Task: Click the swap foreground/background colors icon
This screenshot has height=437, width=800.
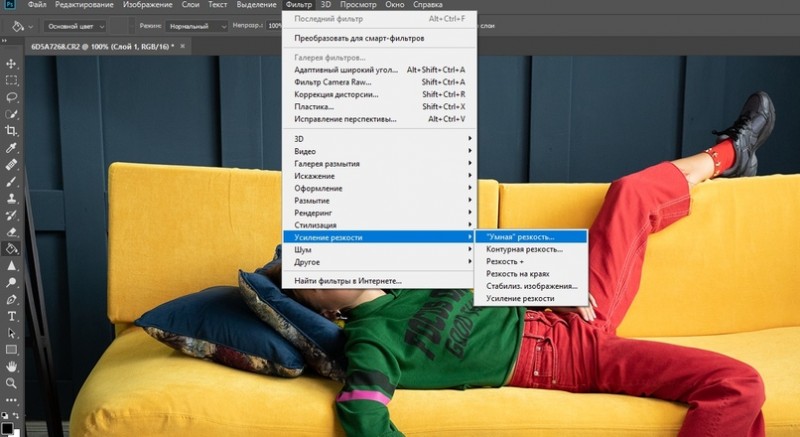Action: (16, 416)
